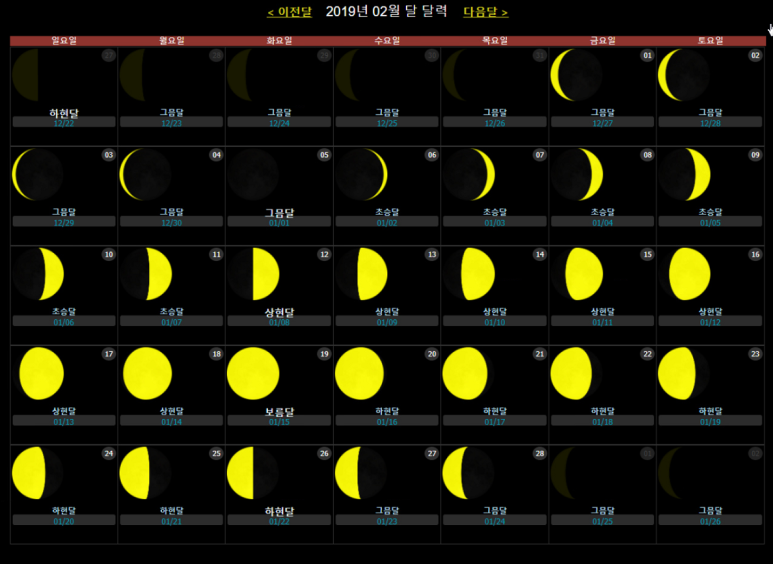Select the crescent moon icon on day 01
Viewport: 773px width, 564px height.
pos(576,75)
